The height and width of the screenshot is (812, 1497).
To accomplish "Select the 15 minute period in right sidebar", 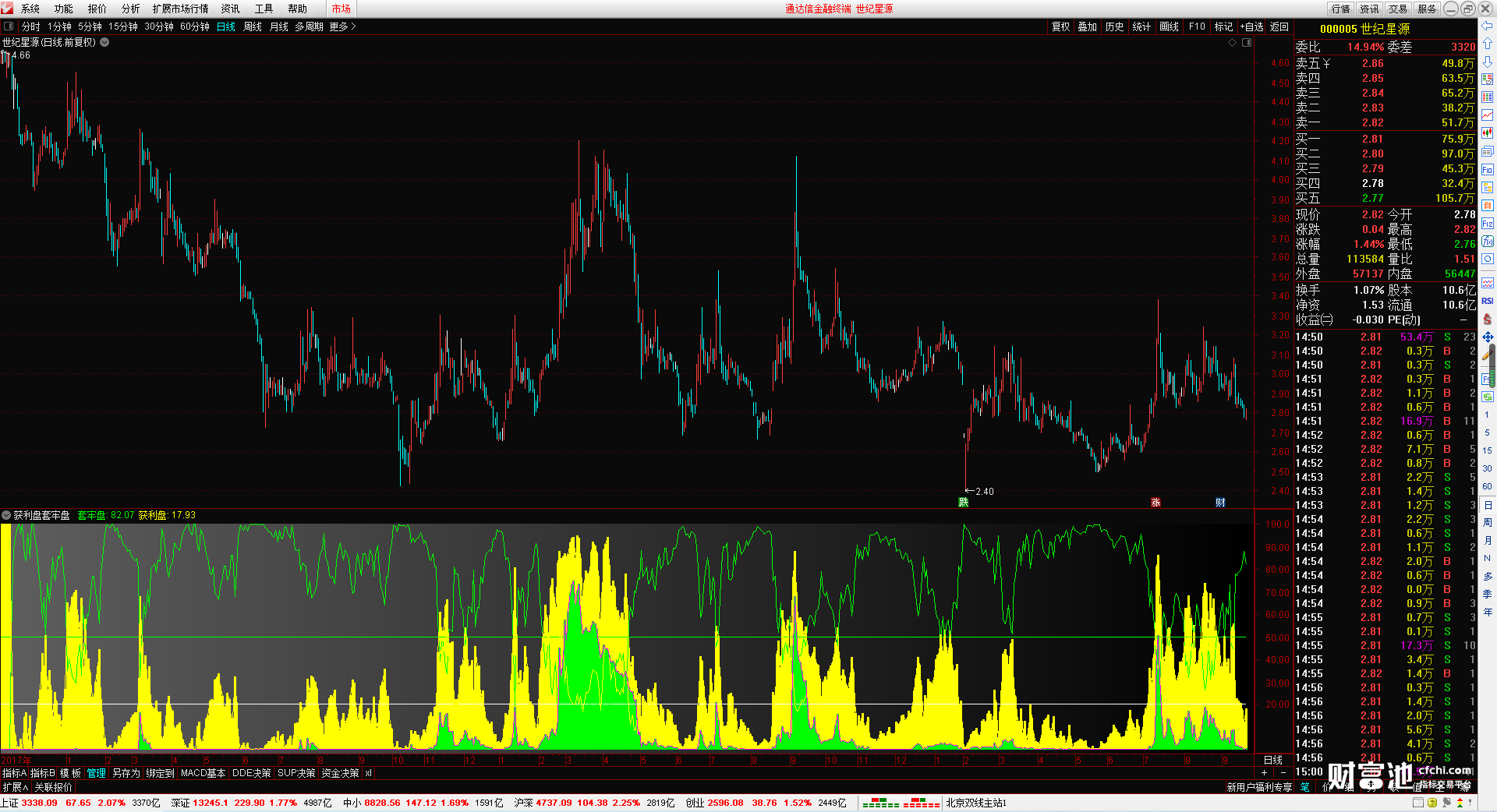I will [1488, 450].
